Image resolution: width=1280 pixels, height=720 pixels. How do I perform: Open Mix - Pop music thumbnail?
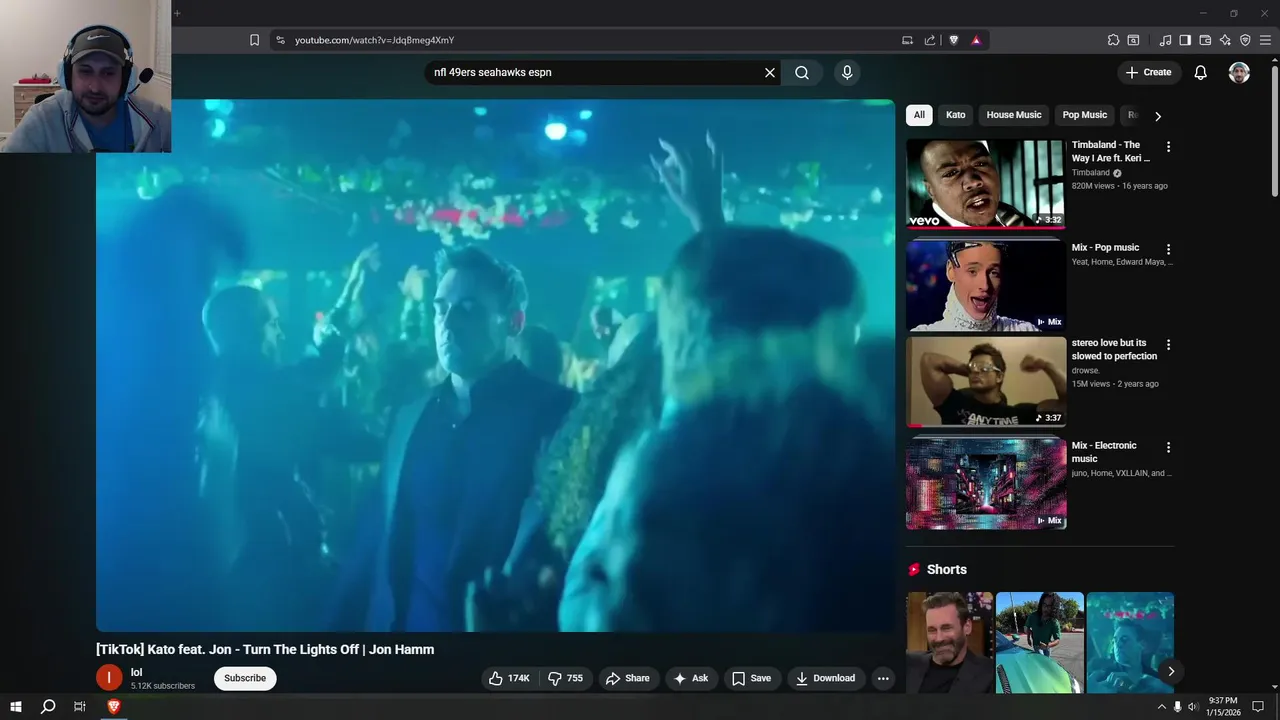[x=986, y=286]
